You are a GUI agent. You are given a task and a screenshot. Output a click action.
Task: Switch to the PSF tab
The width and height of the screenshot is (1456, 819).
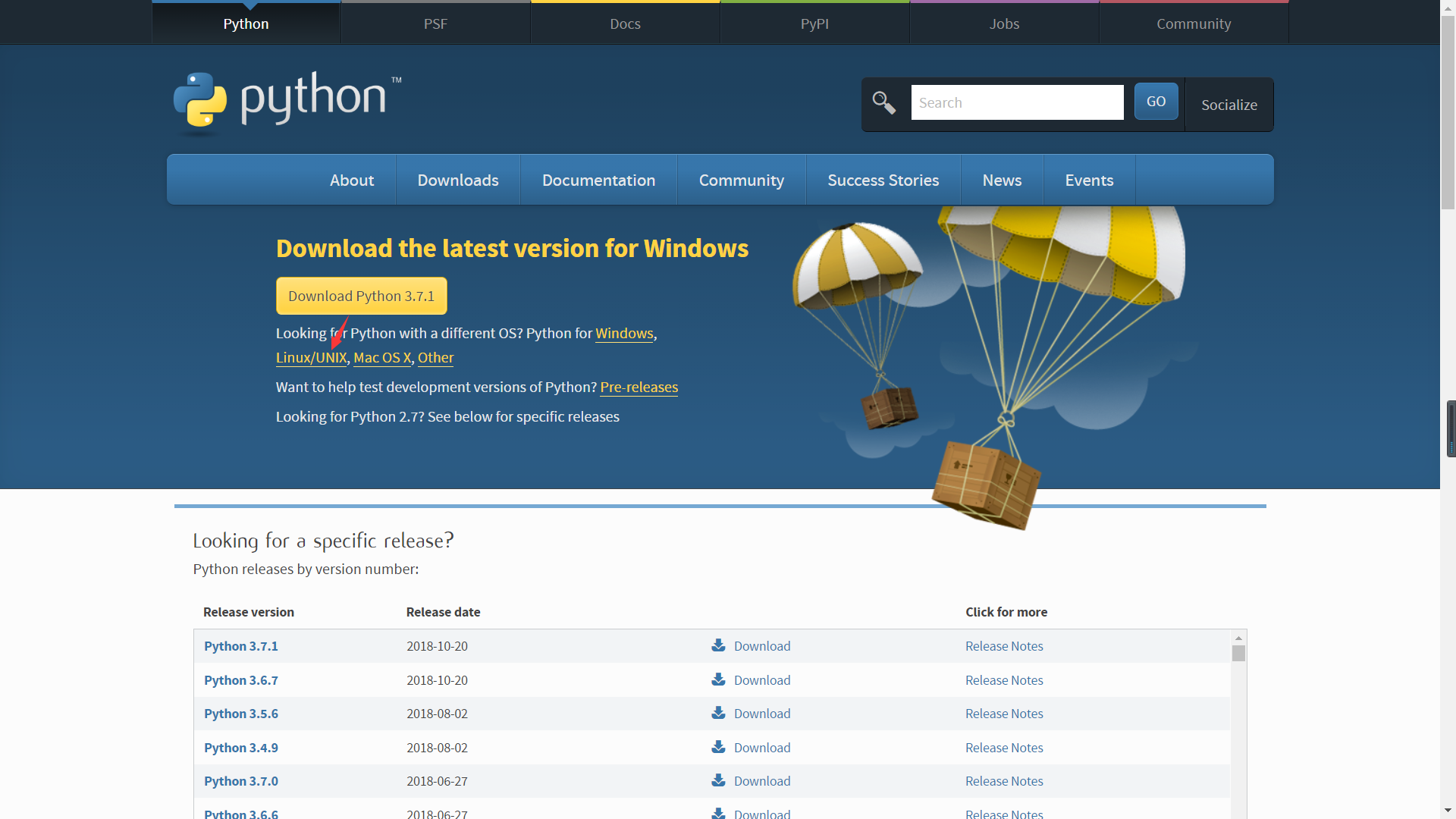(435, 24)
